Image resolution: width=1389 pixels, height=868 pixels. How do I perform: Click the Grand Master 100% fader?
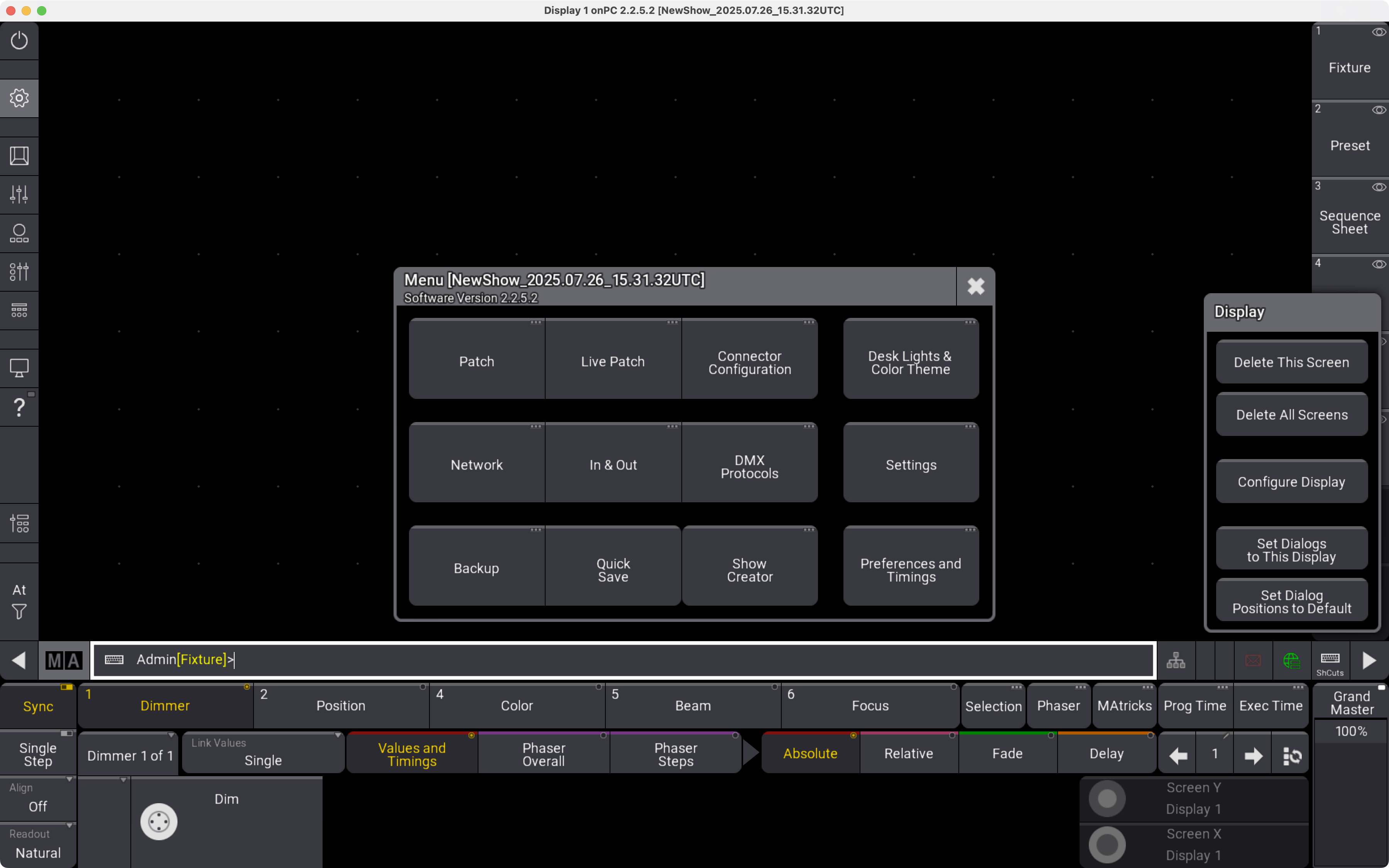point(1350,731)
